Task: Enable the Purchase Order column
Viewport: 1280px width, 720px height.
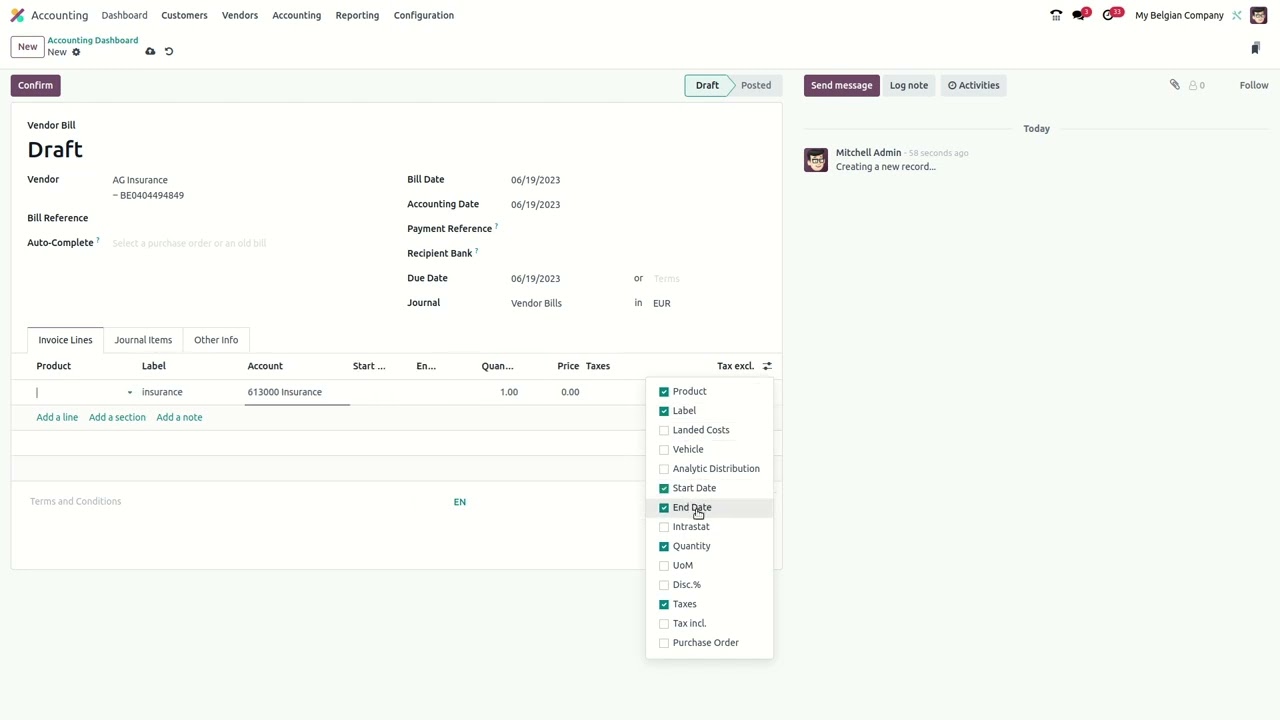Action: (x=664, y=643)
